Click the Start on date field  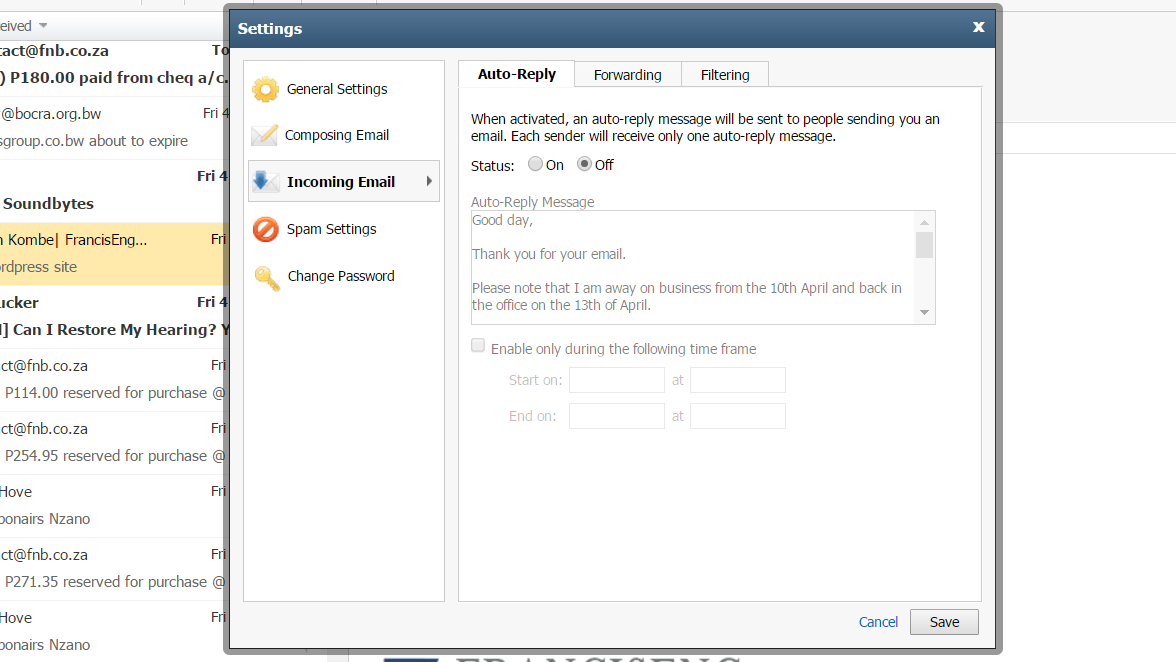(x=616, y=380)
